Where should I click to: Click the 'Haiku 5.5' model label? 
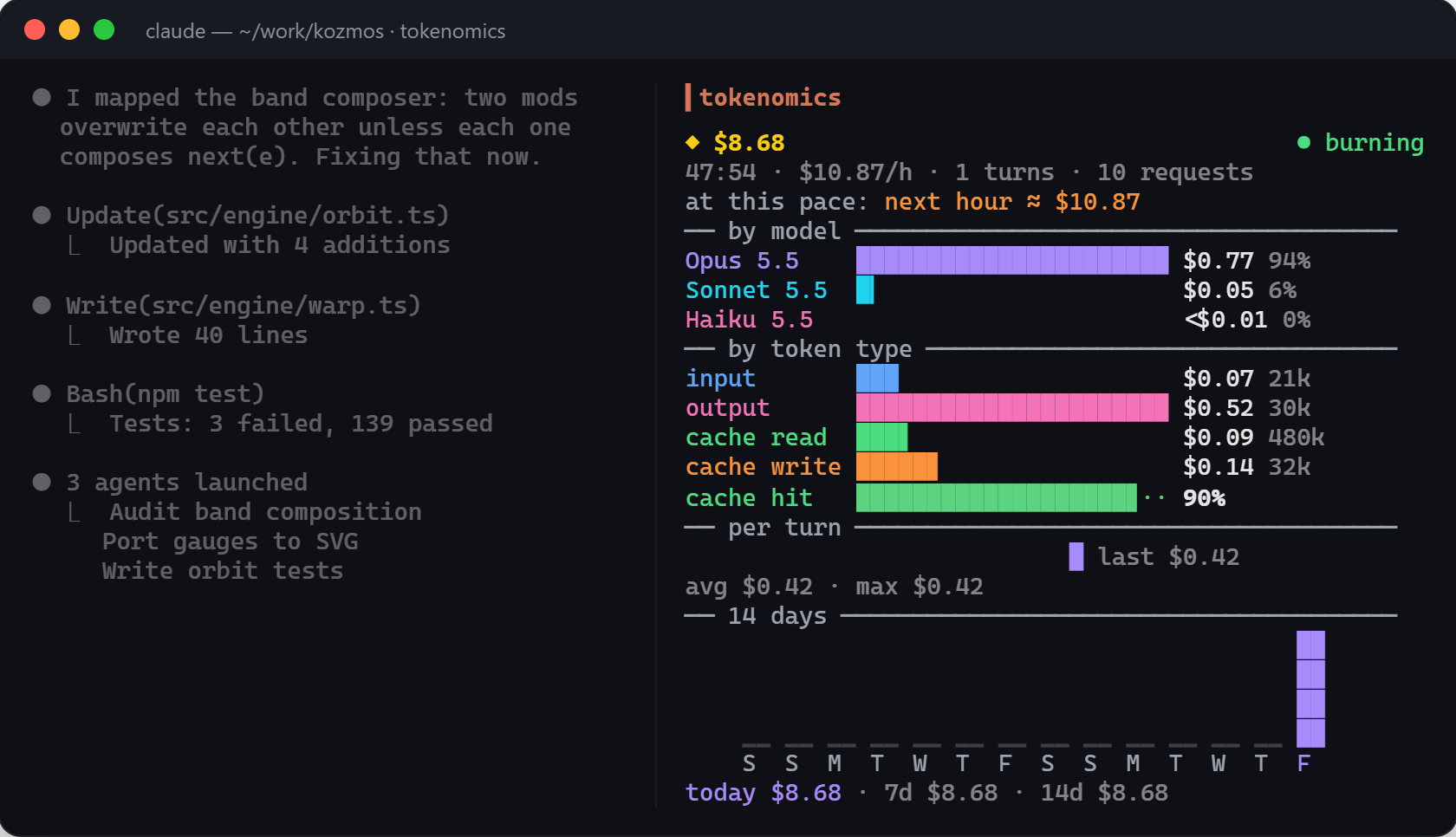[749, 319]
